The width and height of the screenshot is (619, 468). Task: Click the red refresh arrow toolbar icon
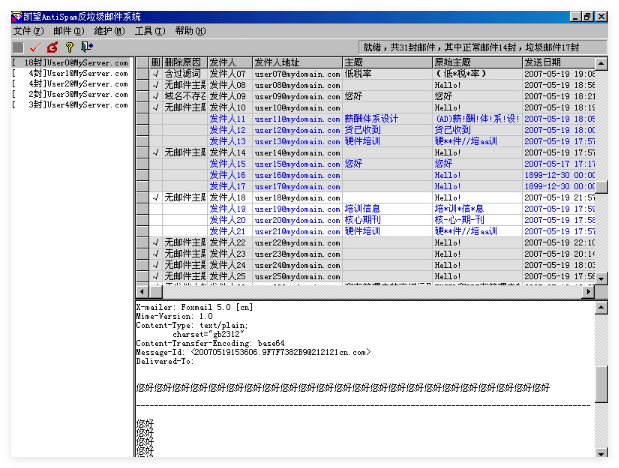[x=52, y=46]
